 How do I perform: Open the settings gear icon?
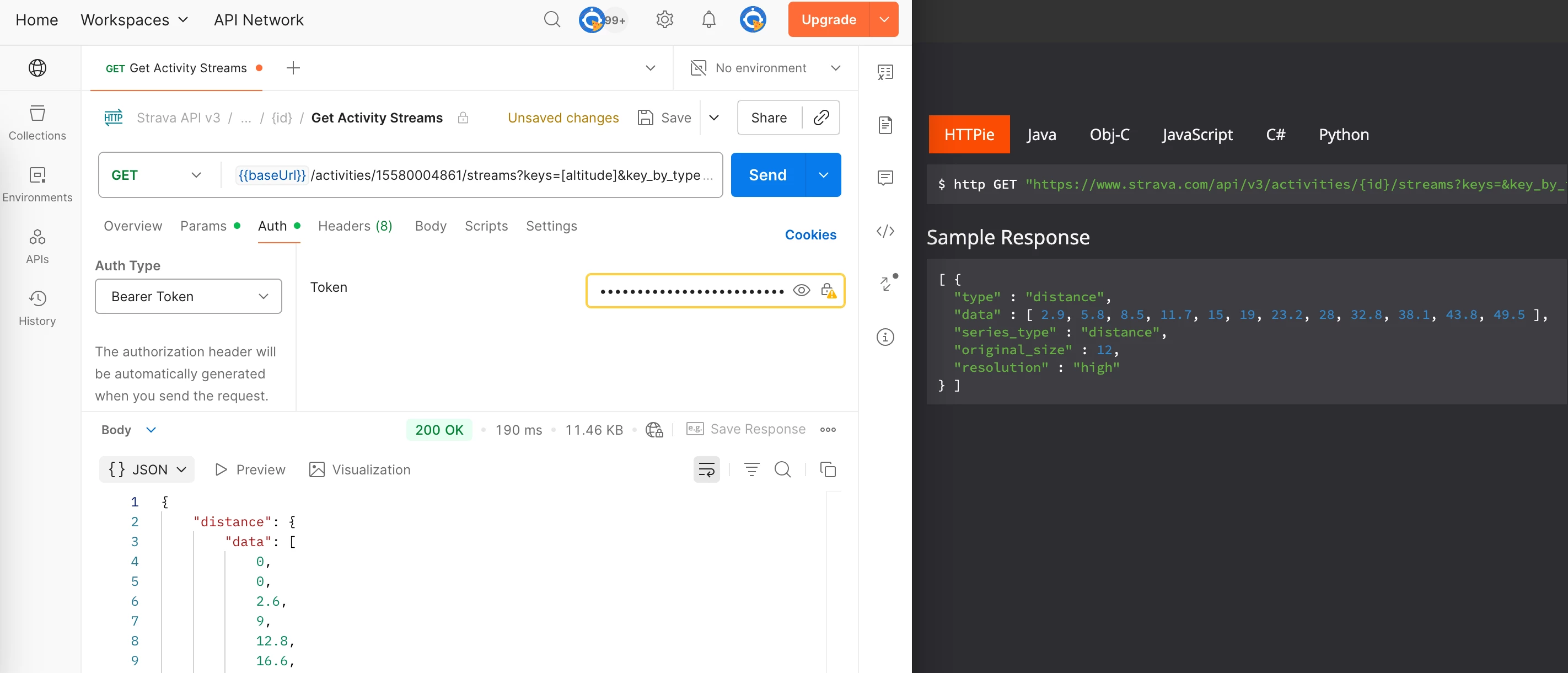(x=664, y=19)
